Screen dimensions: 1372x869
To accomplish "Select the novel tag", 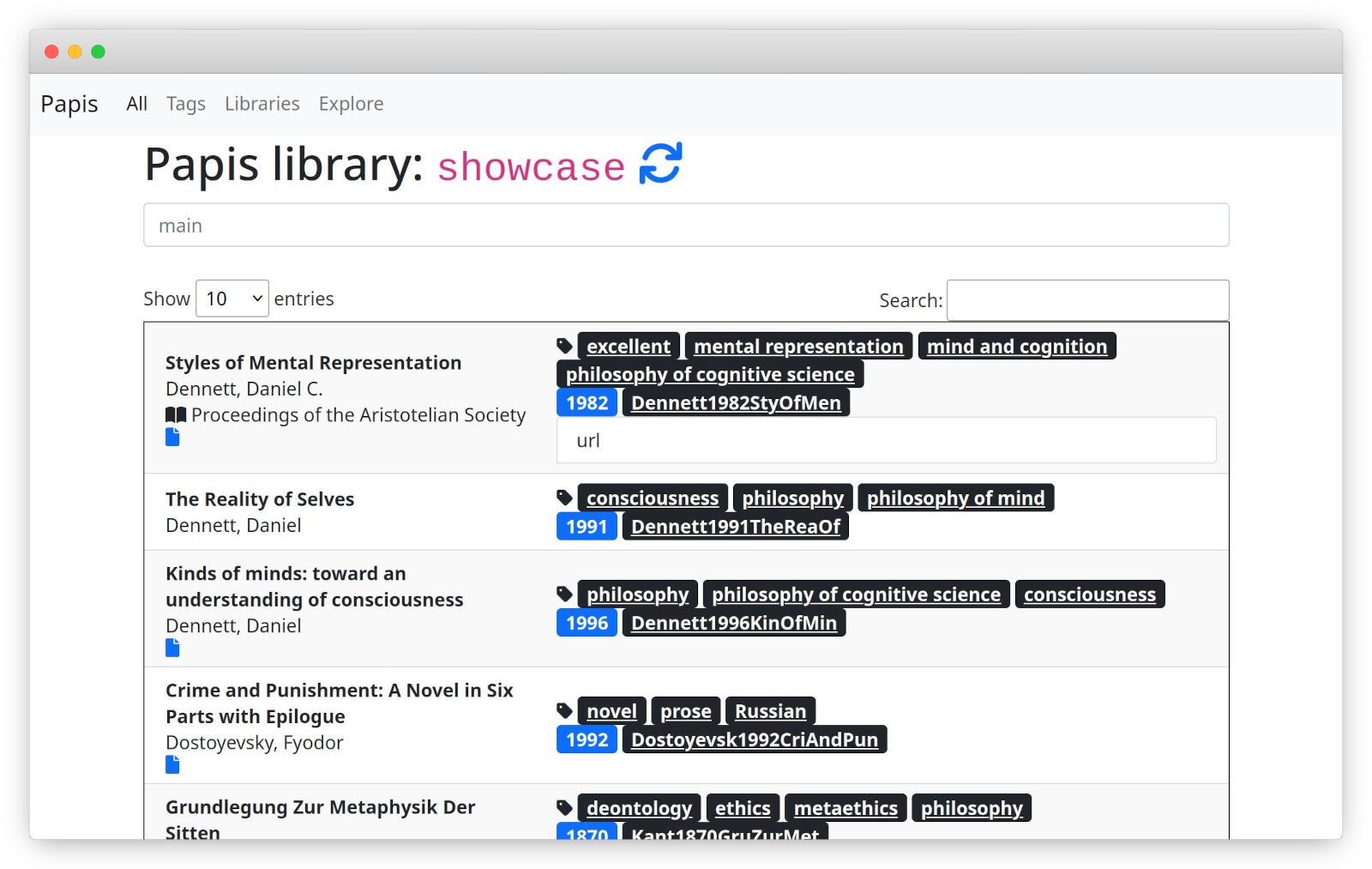I will [611, 710].
